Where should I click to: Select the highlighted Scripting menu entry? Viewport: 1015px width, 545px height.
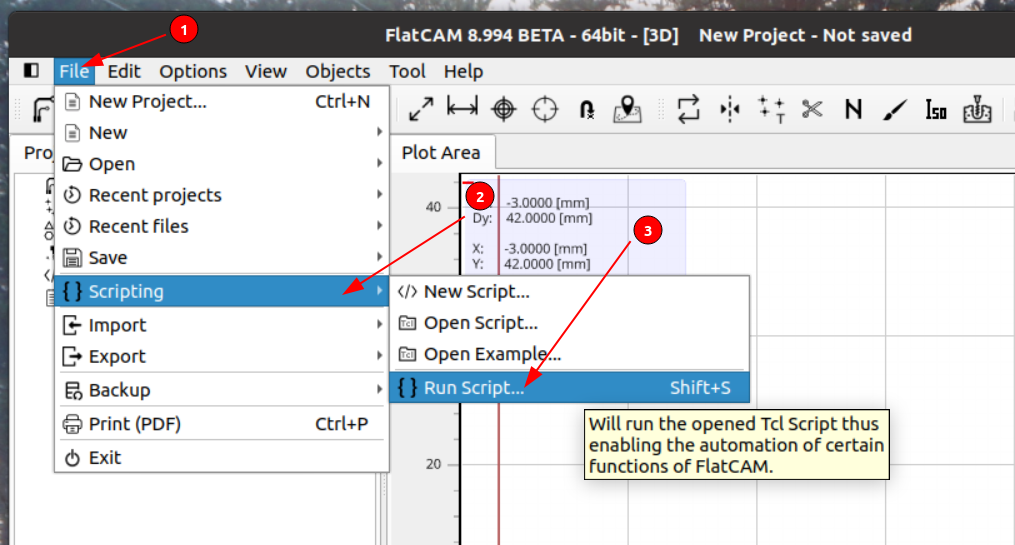coord(221,291)
